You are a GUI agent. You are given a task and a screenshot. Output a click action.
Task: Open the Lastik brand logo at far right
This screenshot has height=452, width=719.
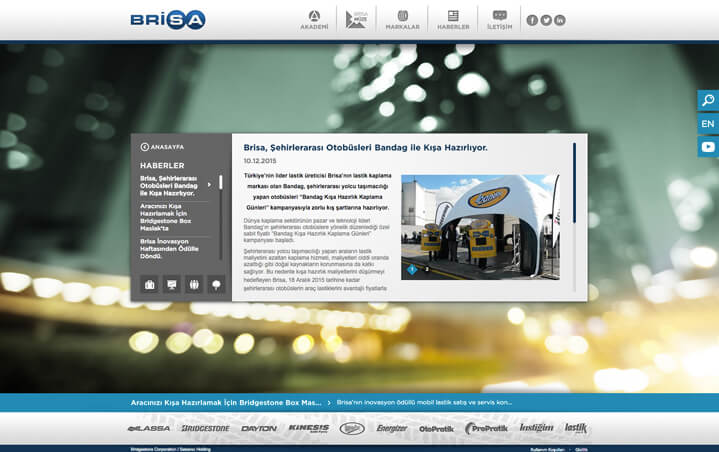tap(575, 428)
